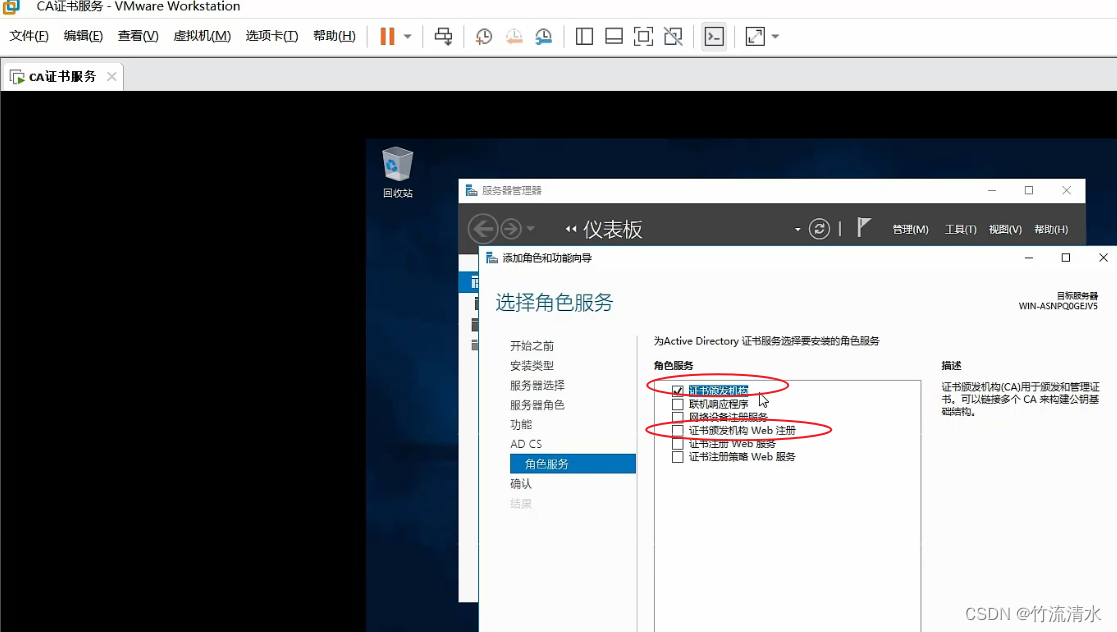Open the VMware console view icon

pyautogui.click(x=714, y=36)
